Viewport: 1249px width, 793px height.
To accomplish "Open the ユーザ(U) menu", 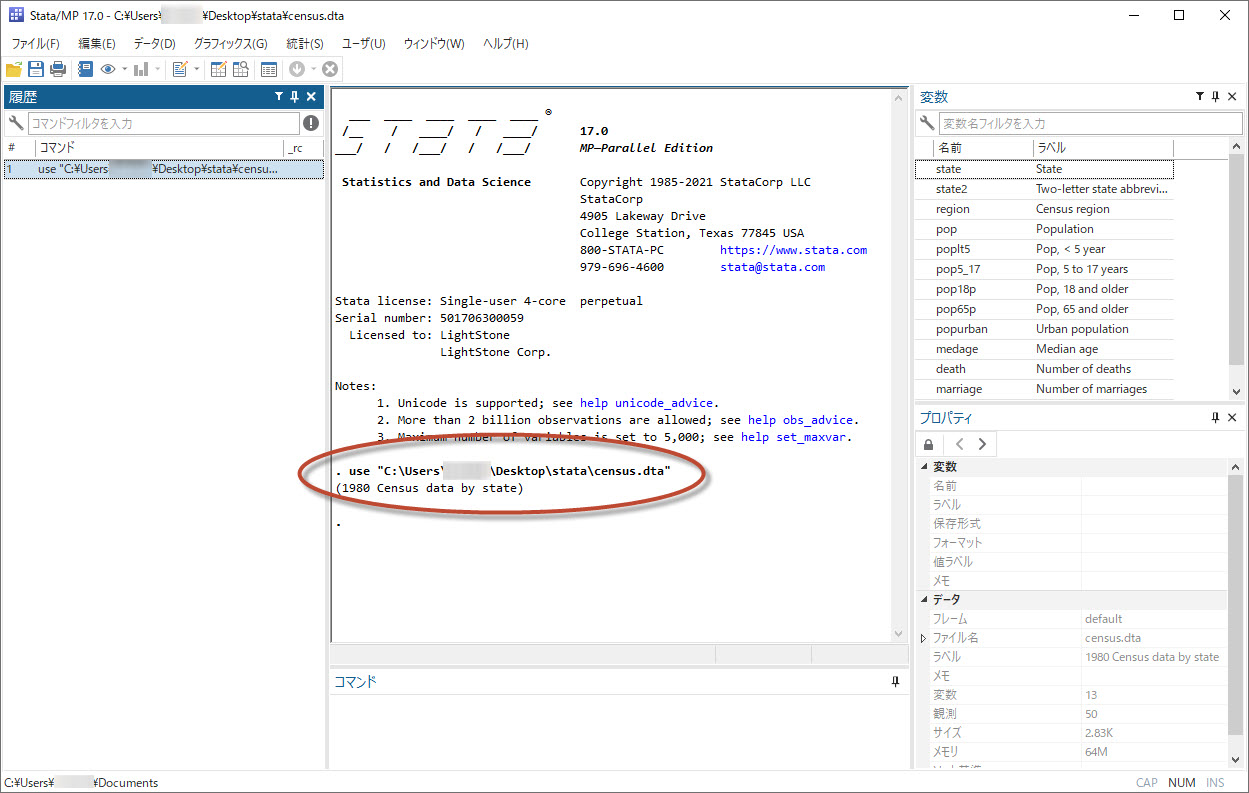I will 363,44.
